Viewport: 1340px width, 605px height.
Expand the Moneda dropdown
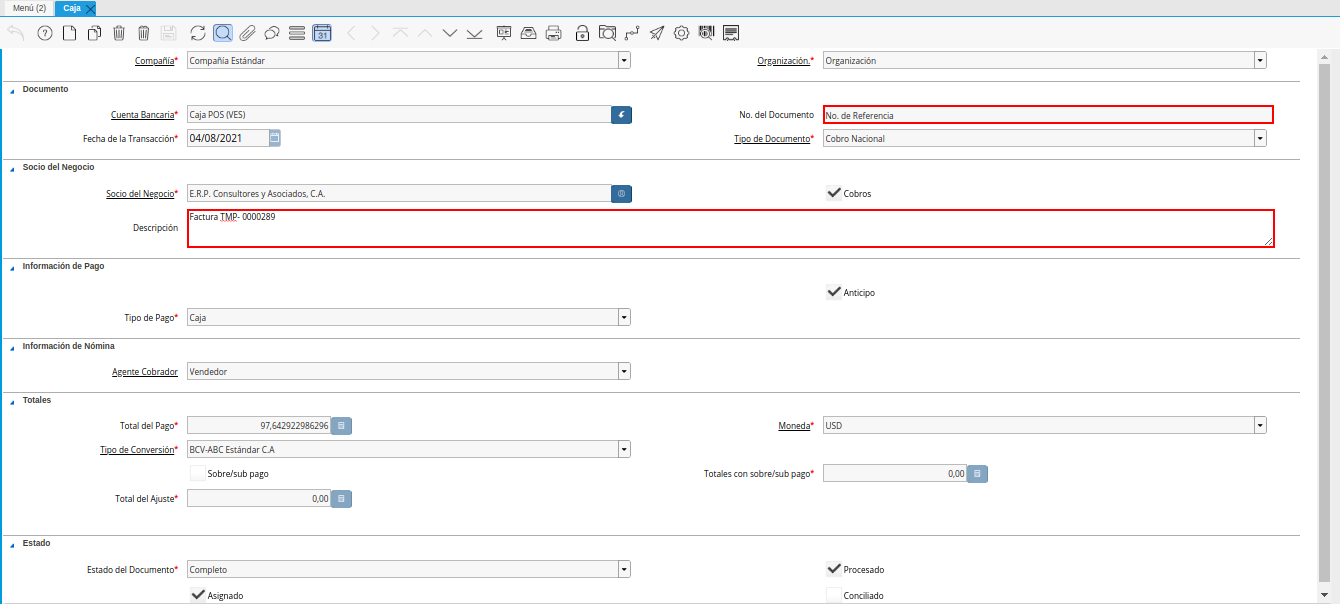[1260, 426]
